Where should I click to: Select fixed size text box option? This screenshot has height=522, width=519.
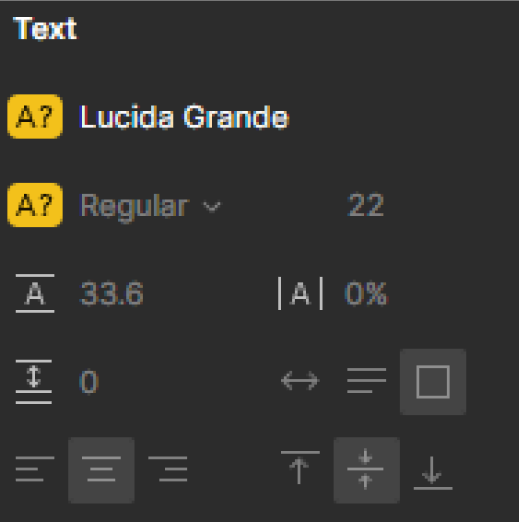[433, 382]
